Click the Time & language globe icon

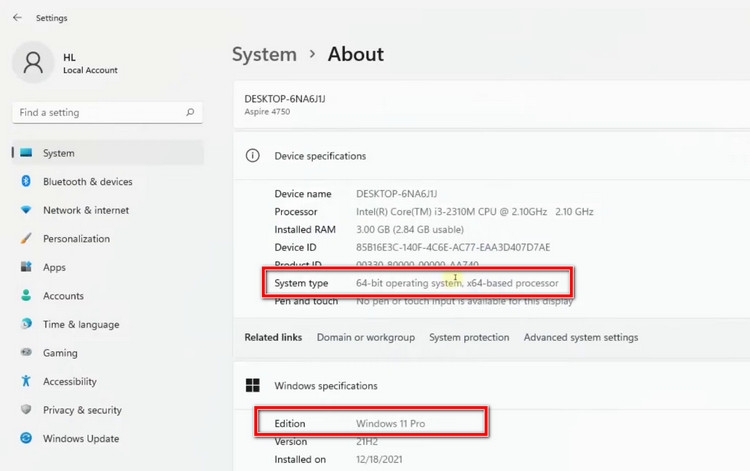26,324
